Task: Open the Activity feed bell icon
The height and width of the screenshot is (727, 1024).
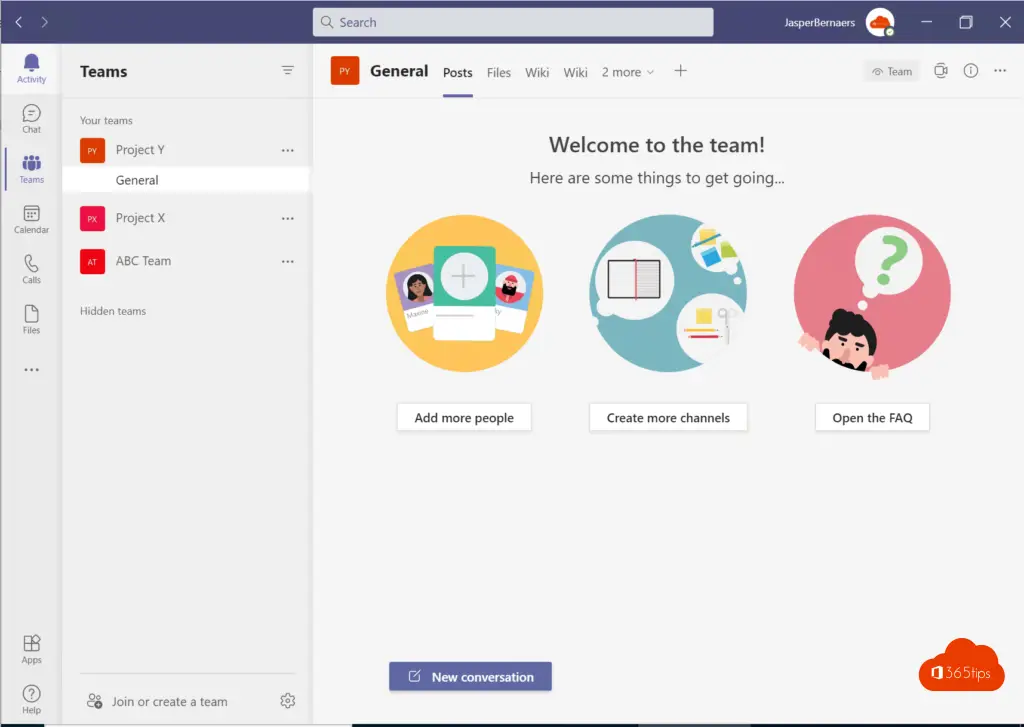Action: pos(31,67)
